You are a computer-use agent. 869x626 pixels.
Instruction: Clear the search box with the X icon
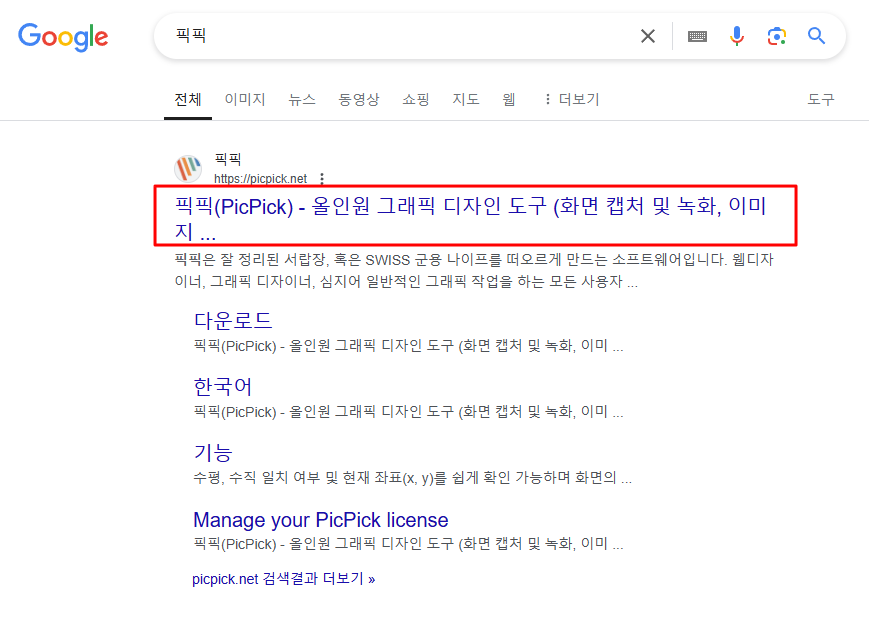tap(647, 37)
